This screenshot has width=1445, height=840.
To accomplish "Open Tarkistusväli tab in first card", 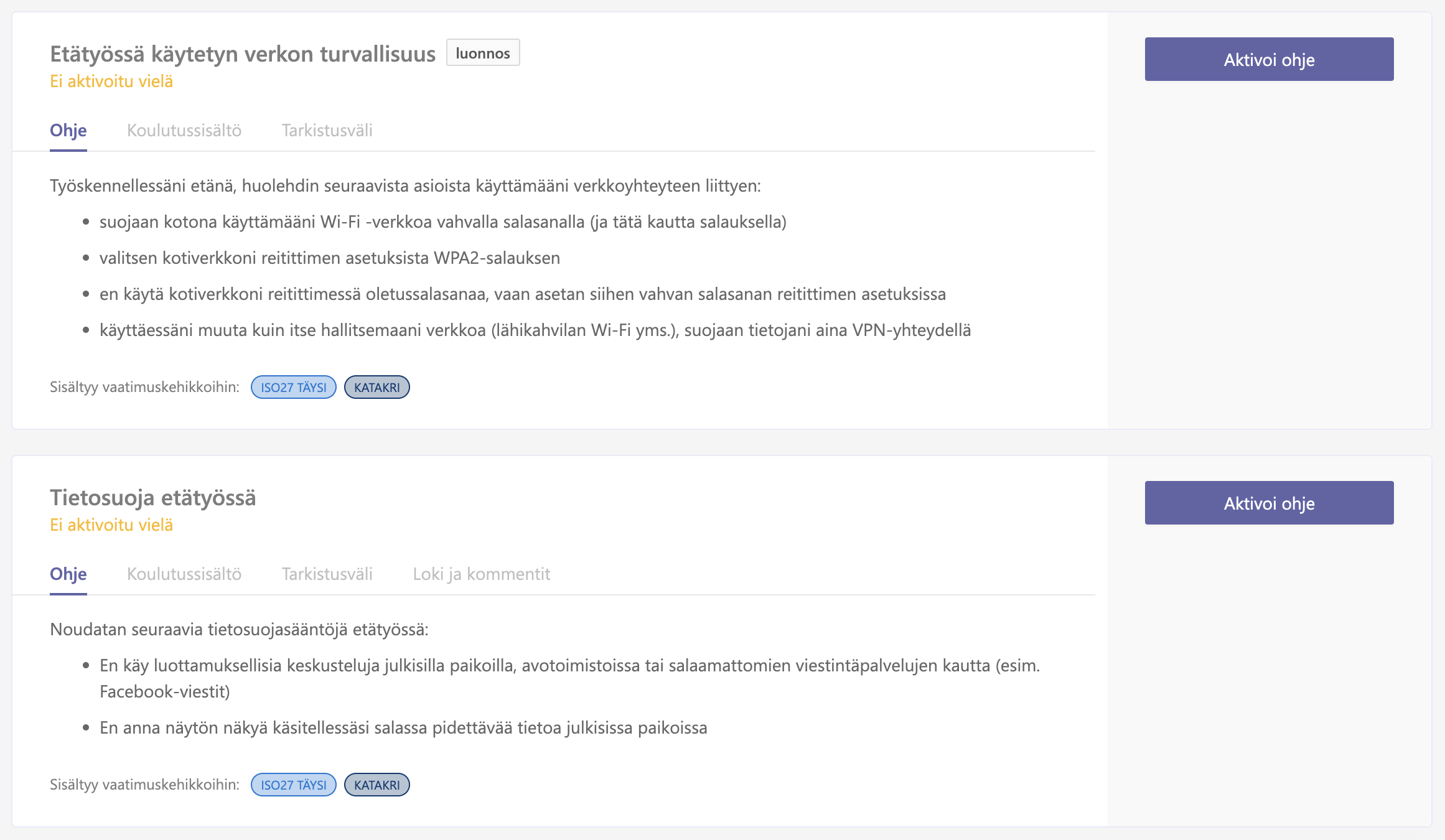I will point(327,131).
